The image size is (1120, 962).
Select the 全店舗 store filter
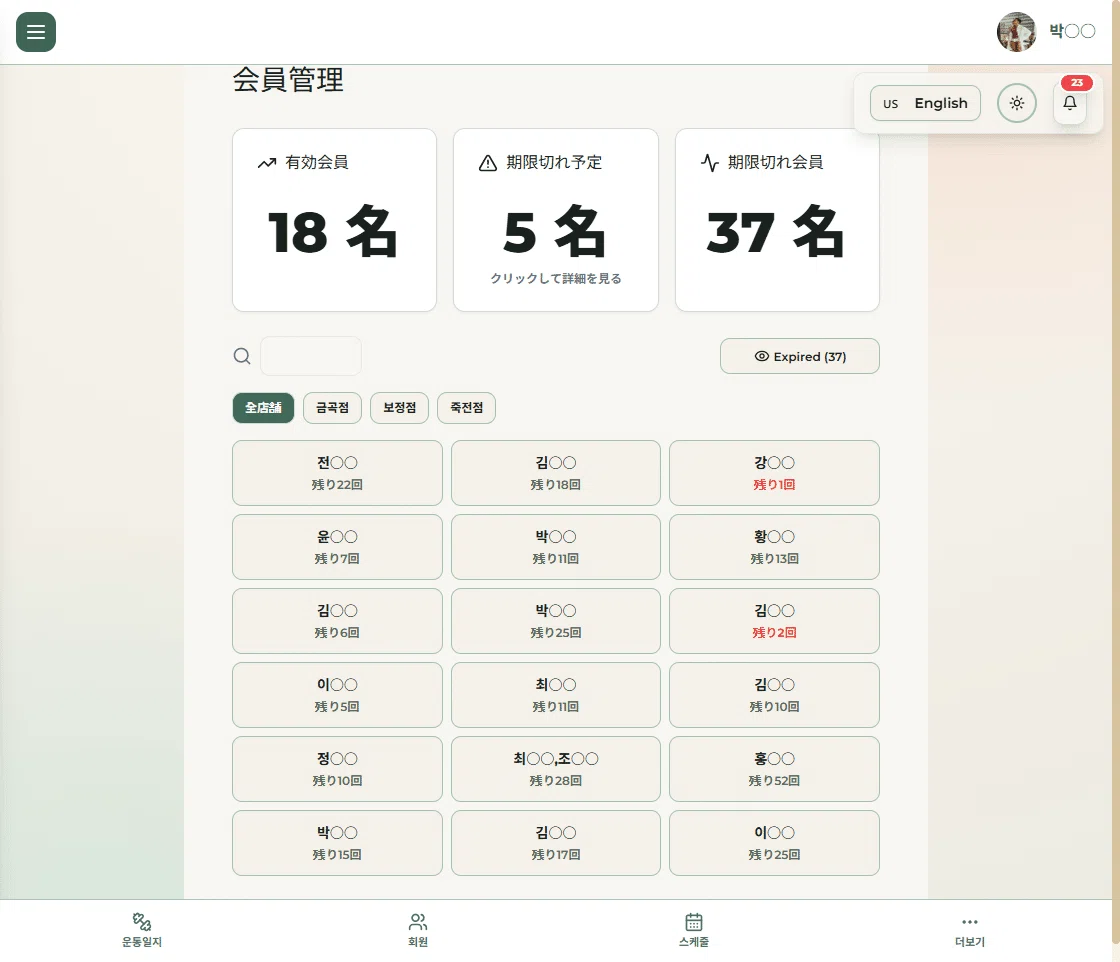(x=263, y=408)
